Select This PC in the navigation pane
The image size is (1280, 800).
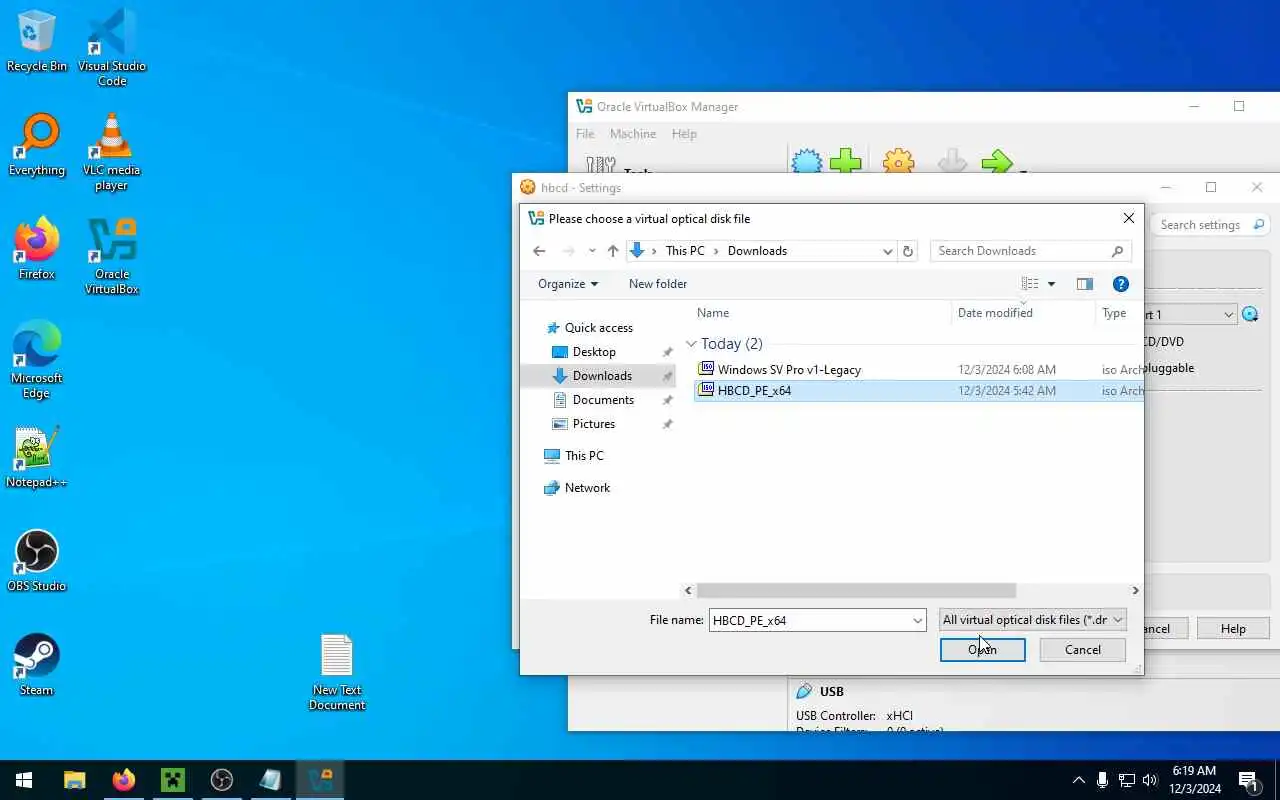584,456
